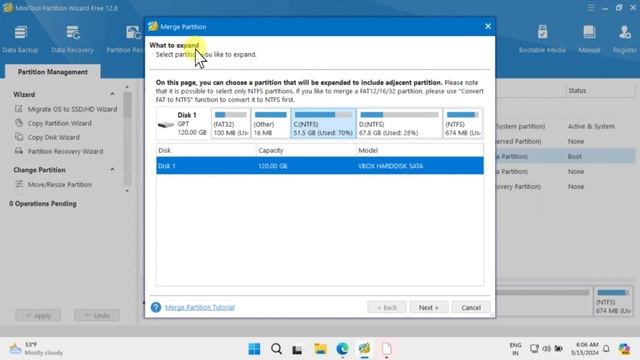Click the Partition Recovery Wizard icon
The width and height of the screenshot is (640, 360).
click(19, 151)
